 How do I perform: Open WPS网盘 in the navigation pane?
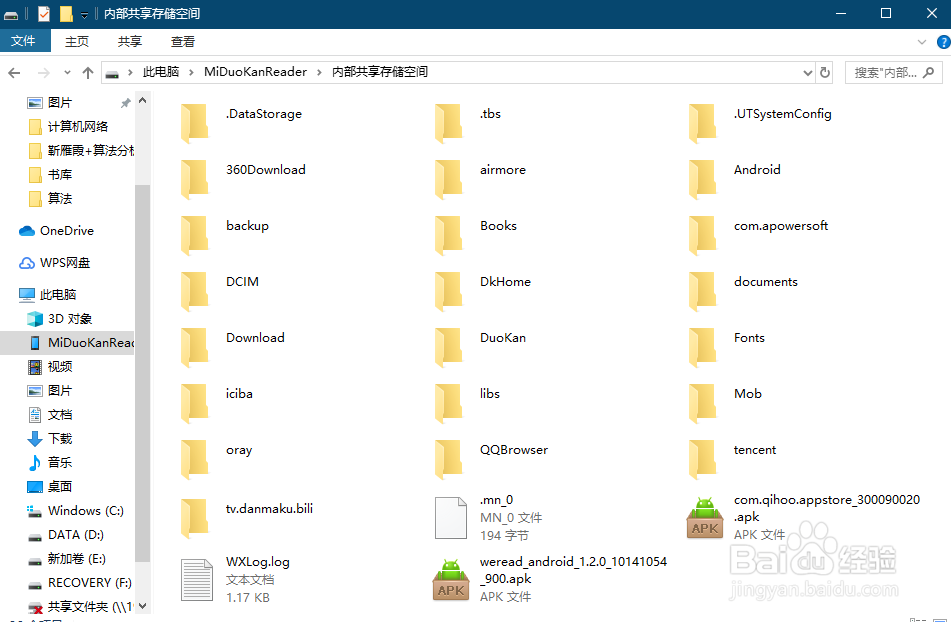(55, 263)
